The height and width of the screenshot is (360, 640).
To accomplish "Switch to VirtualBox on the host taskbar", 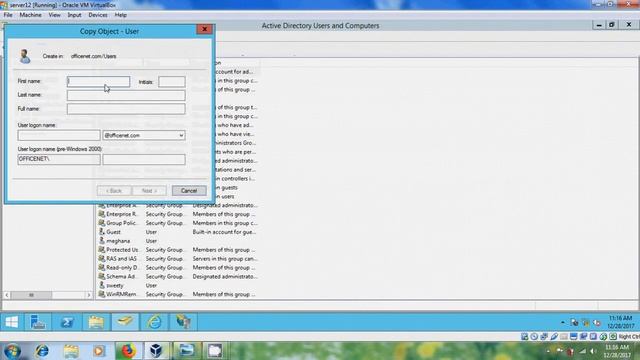I will tap(156, 351).
